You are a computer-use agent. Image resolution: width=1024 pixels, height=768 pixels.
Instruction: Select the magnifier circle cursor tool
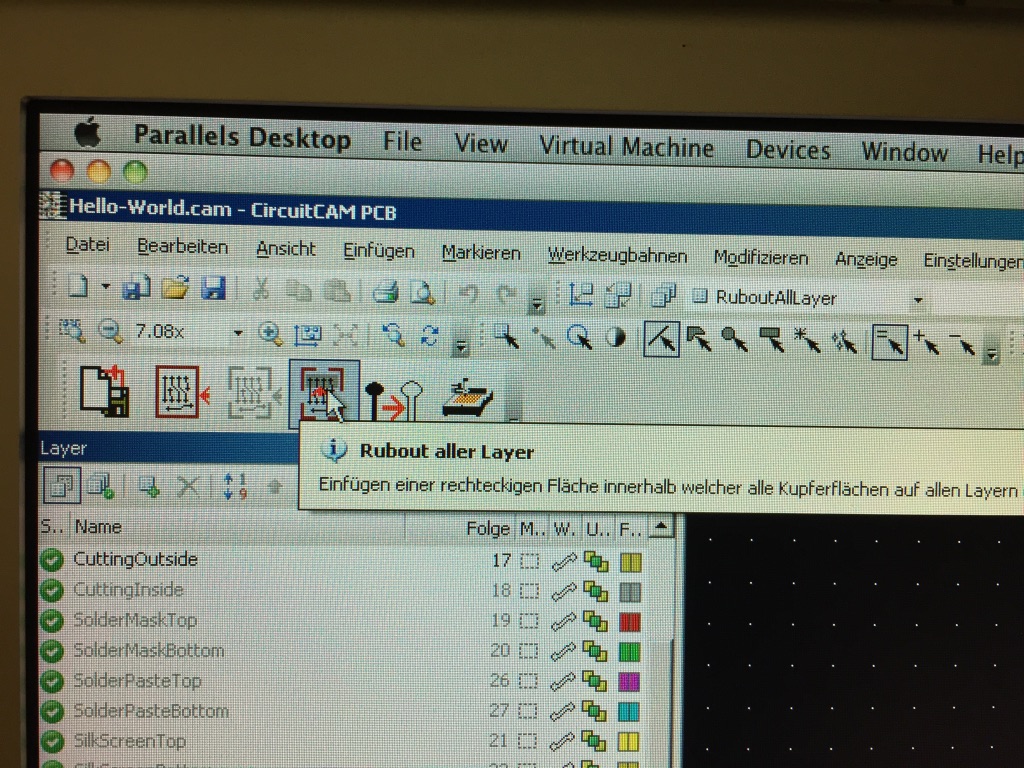pyautogui.click(x=579, y=338)
